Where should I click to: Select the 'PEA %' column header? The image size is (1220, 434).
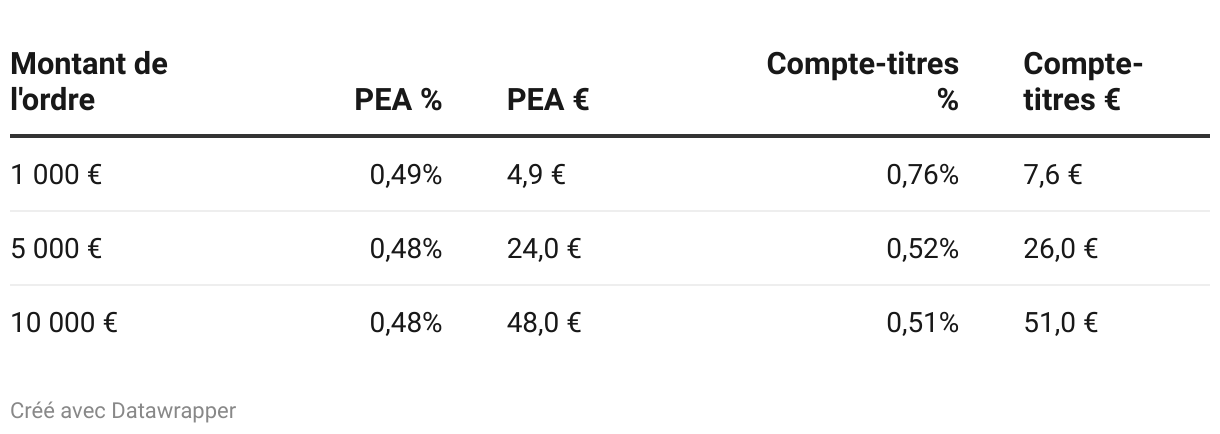pos(398,100)
